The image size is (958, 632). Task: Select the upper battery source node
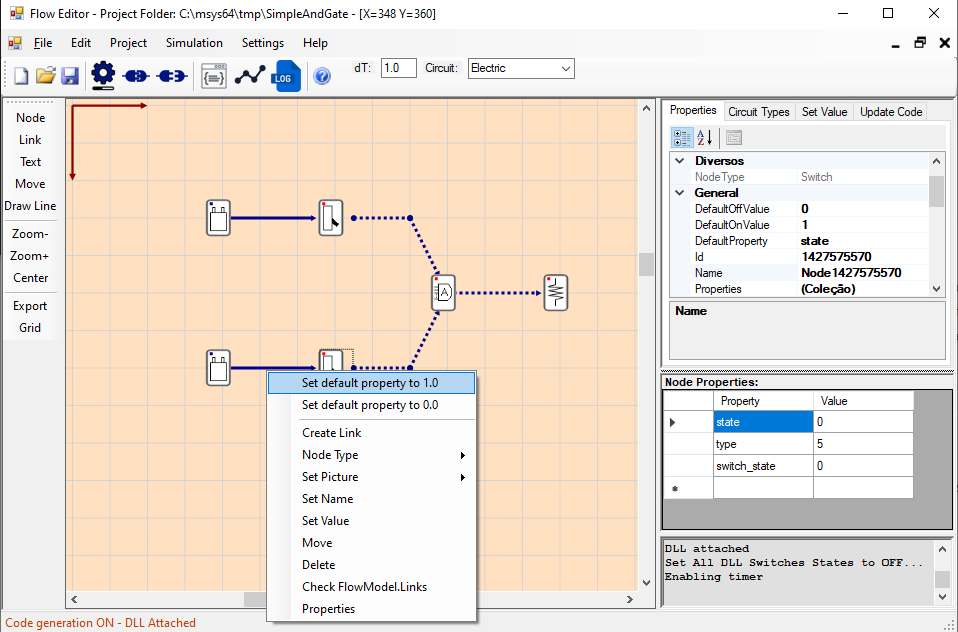click(218, 218)
